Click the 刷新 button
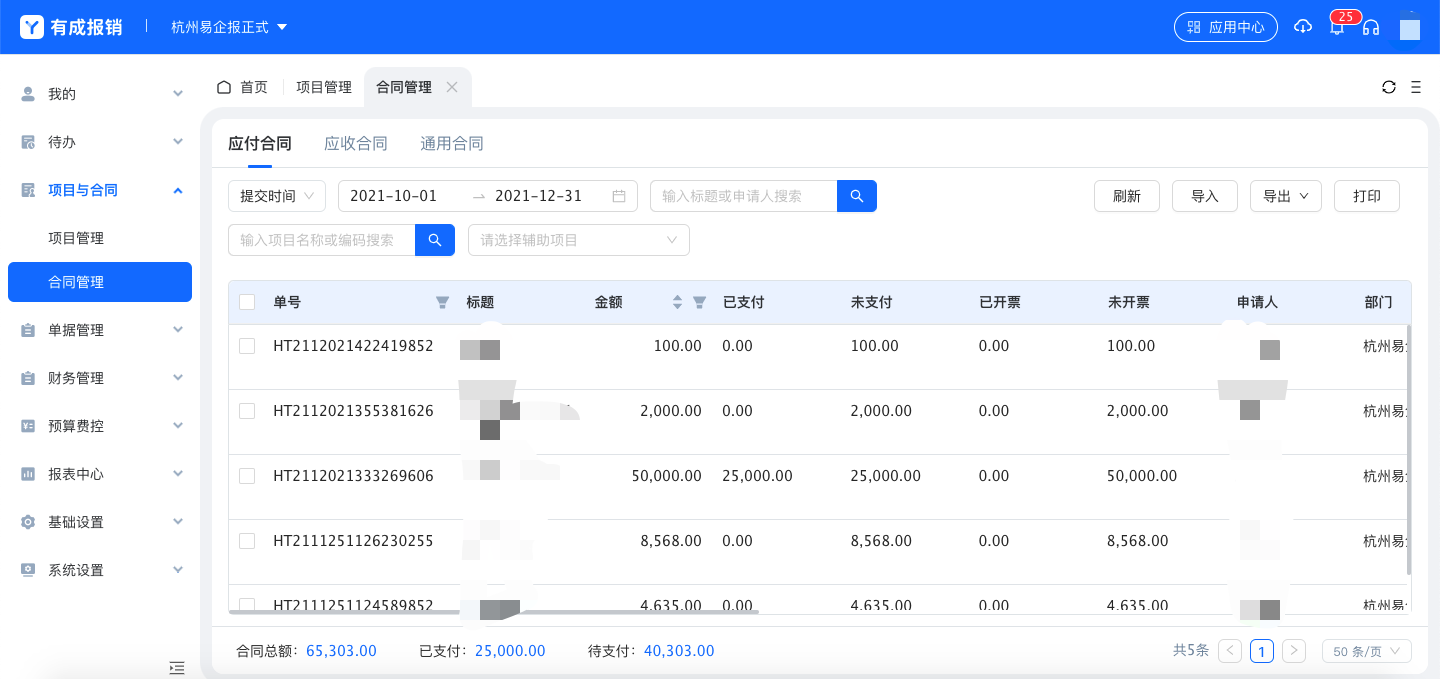 point(1127,196)
